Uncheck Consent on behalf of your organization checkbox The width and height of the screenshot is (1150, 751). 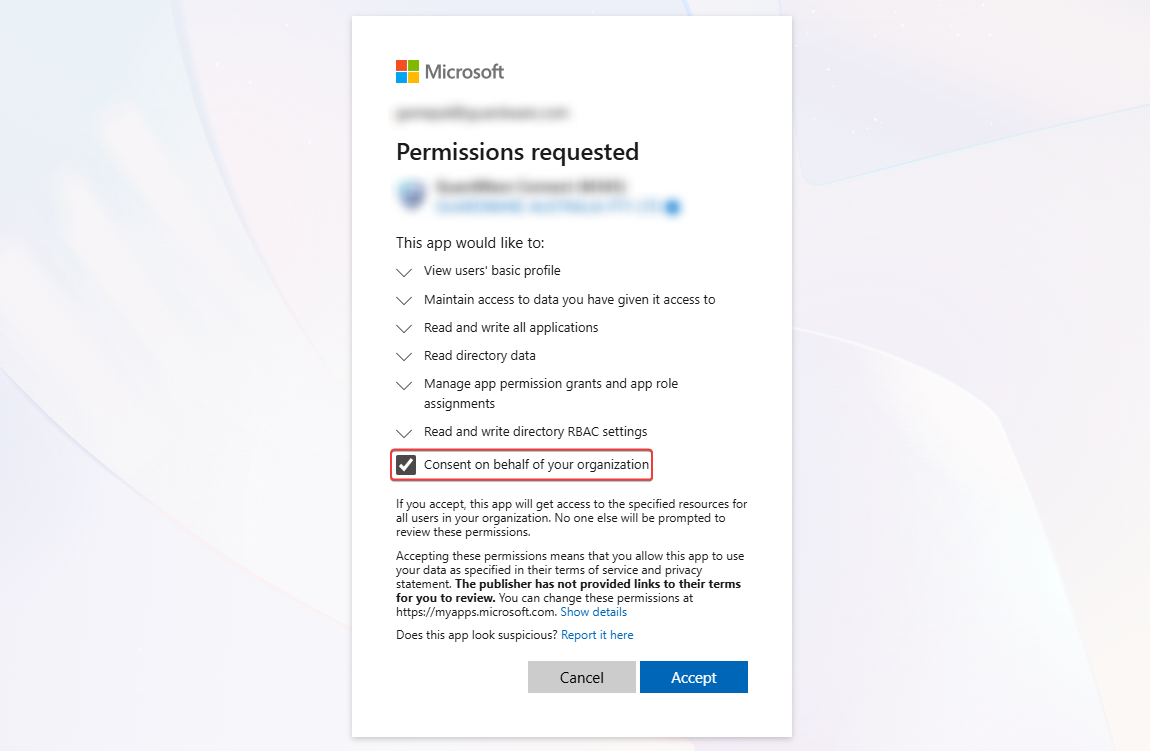coord(406,464)
